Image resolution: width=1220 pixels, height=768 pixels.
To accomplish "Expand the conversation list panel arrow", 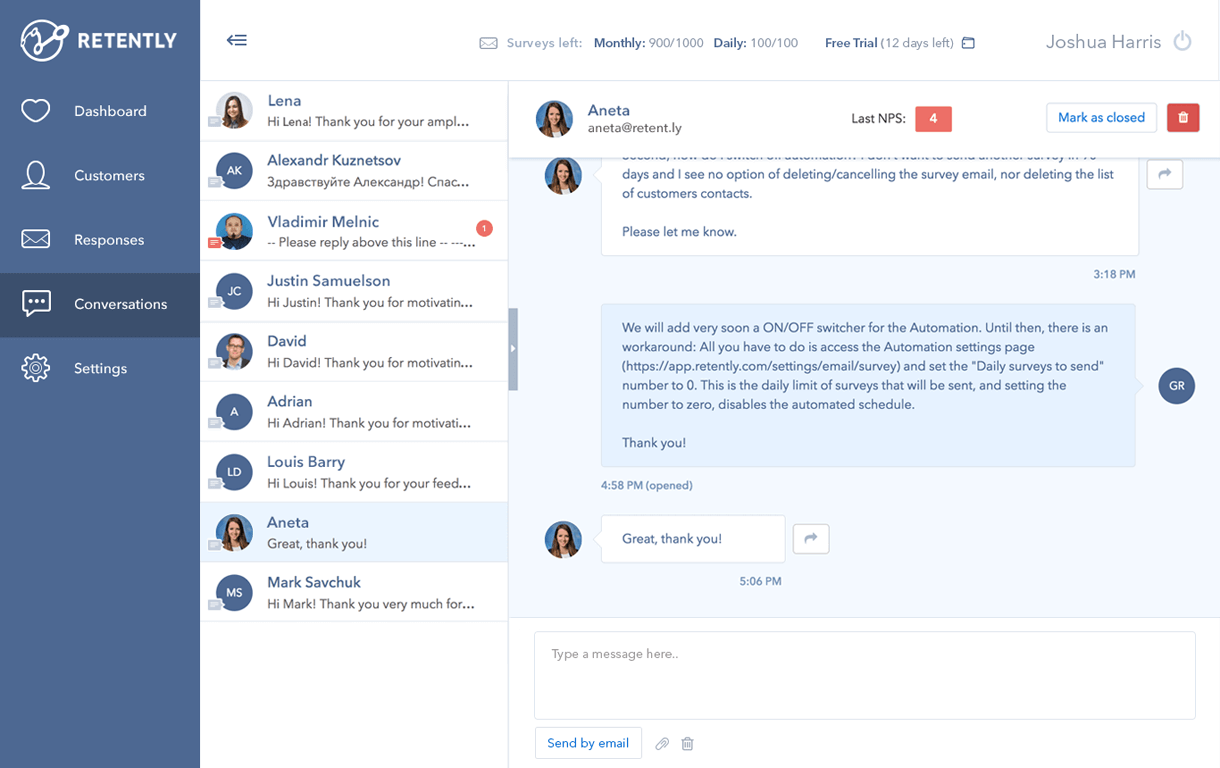I will (513, 350).
